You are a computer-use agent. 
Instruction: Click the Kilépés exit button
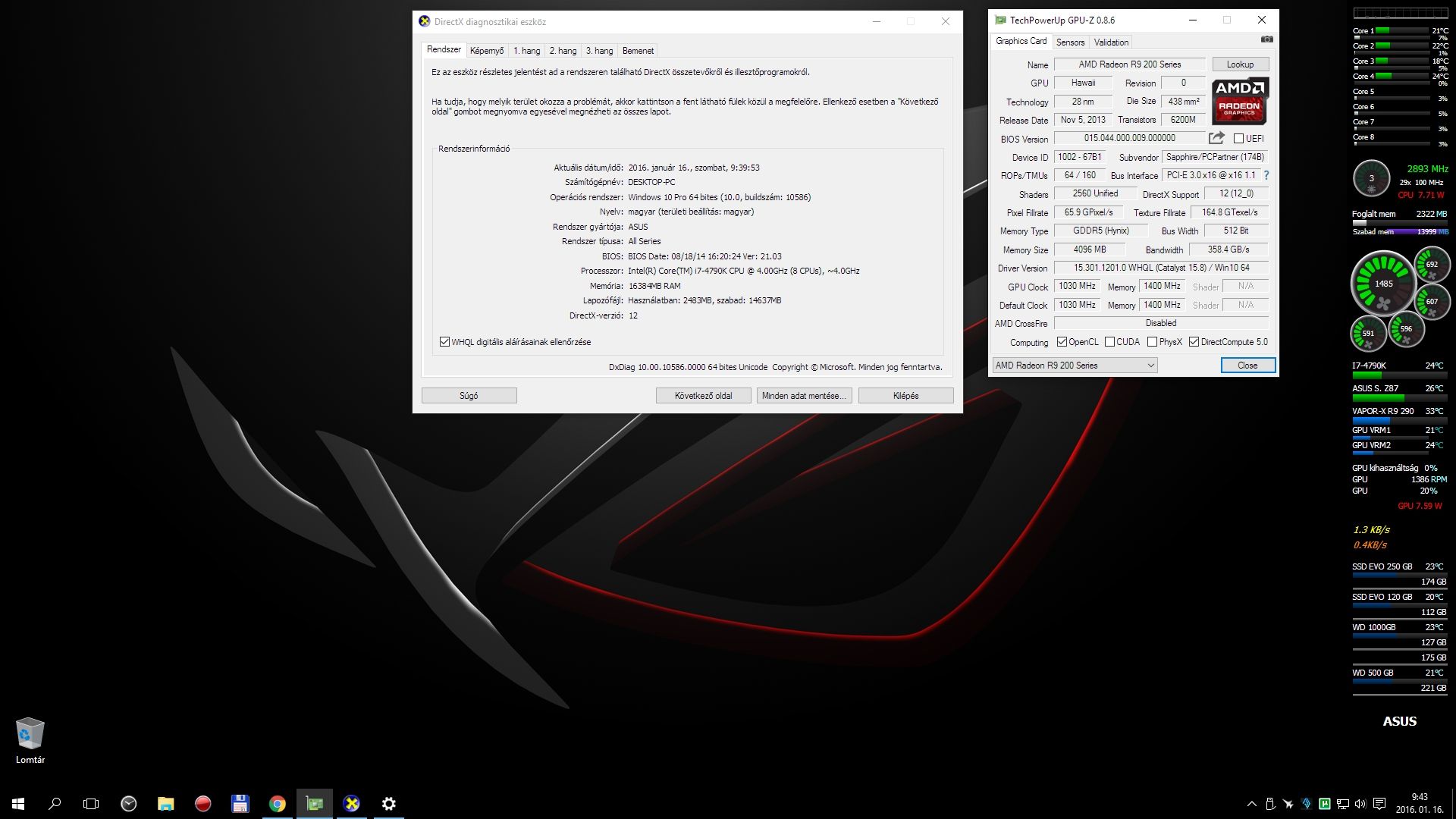(x=905, y=396)
